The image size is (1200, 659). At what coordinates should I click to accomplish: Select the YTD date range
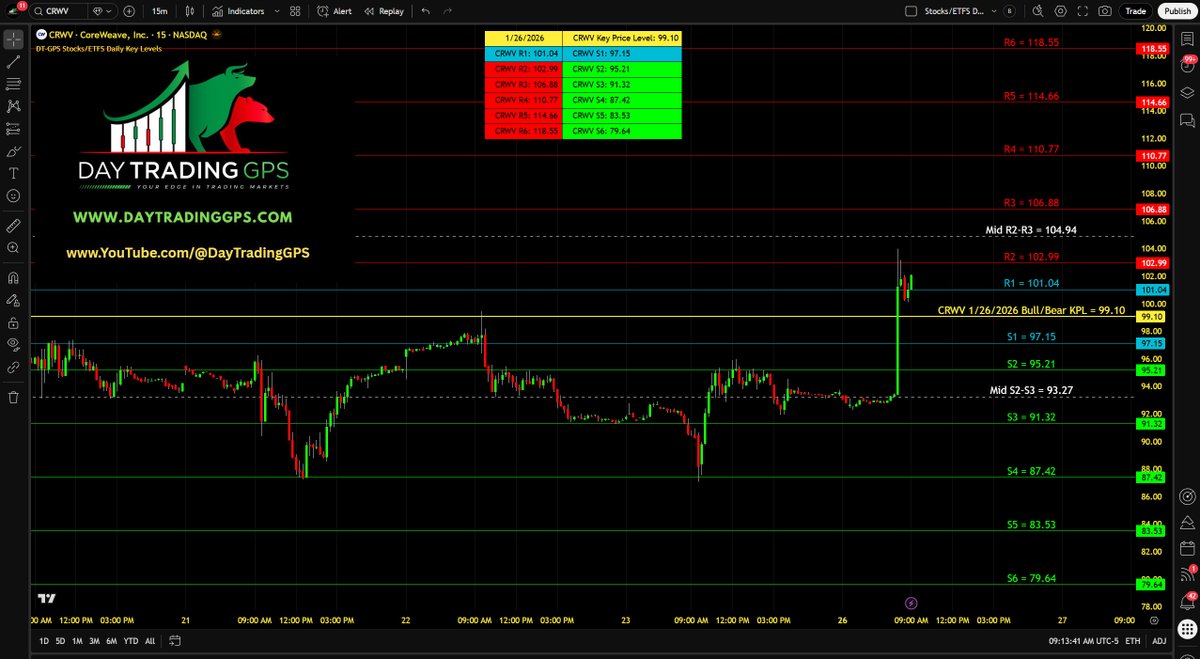(130, 641)
